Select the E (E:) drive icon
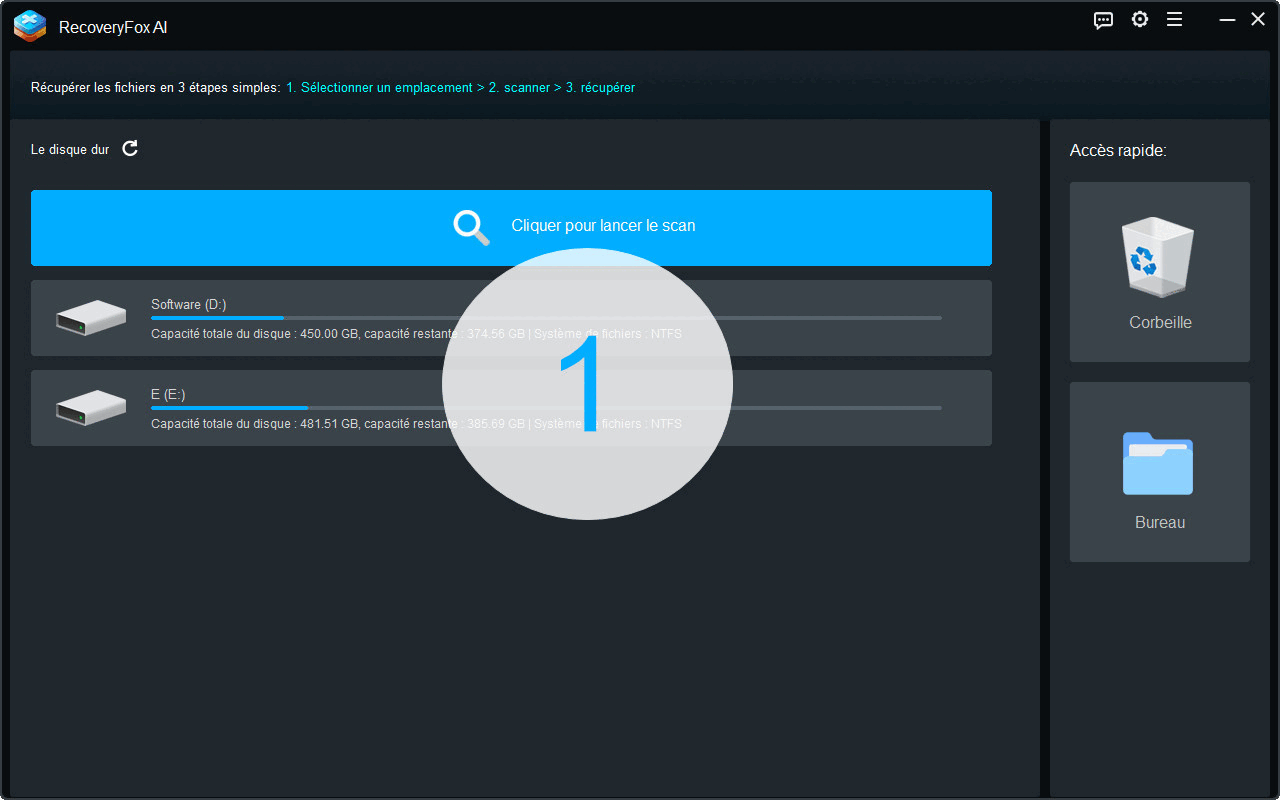The image size is (1280, 800). click(91, 408)
